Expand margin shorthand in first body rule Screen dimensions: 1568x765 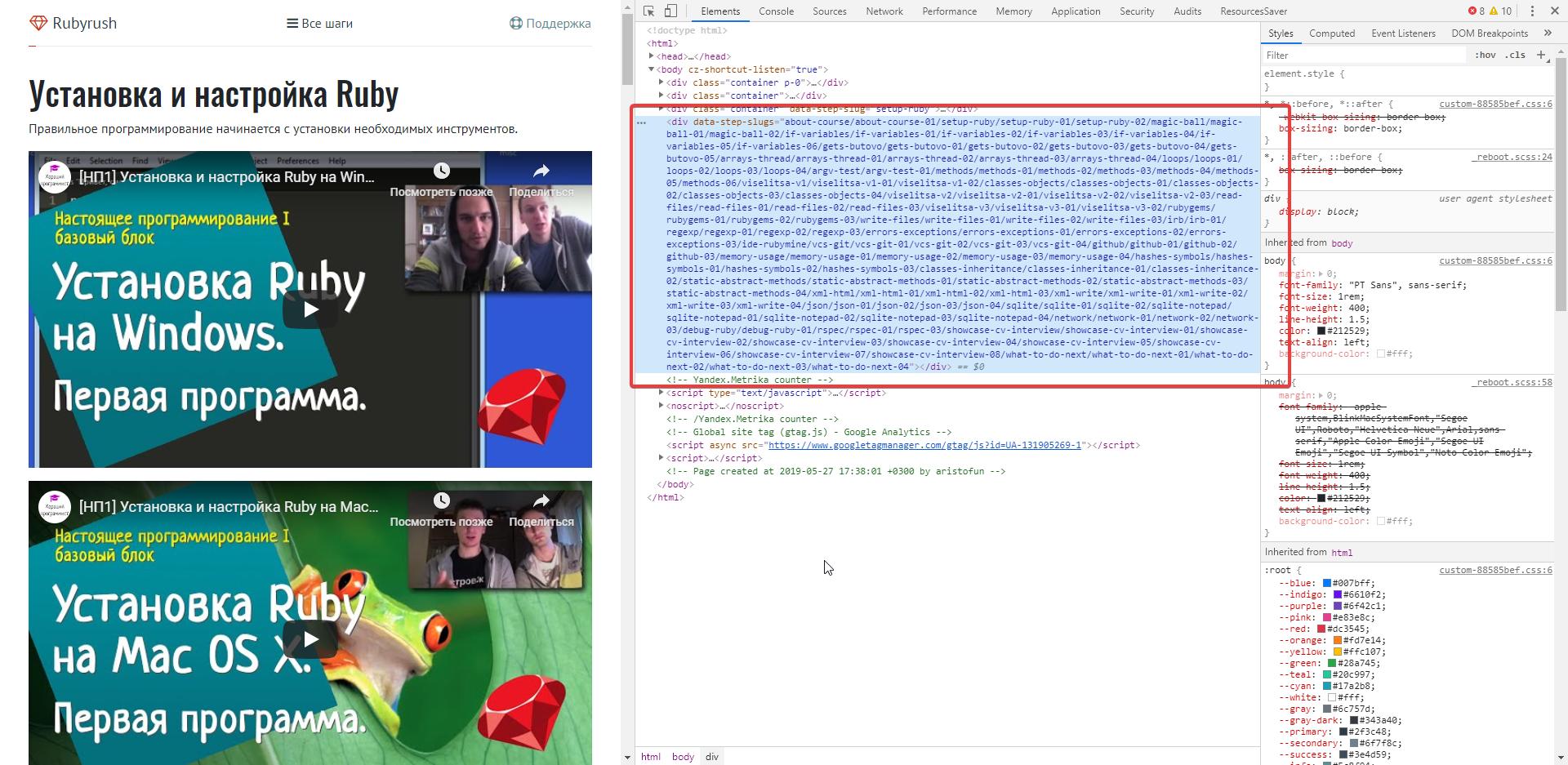(x=1321, y=274)
